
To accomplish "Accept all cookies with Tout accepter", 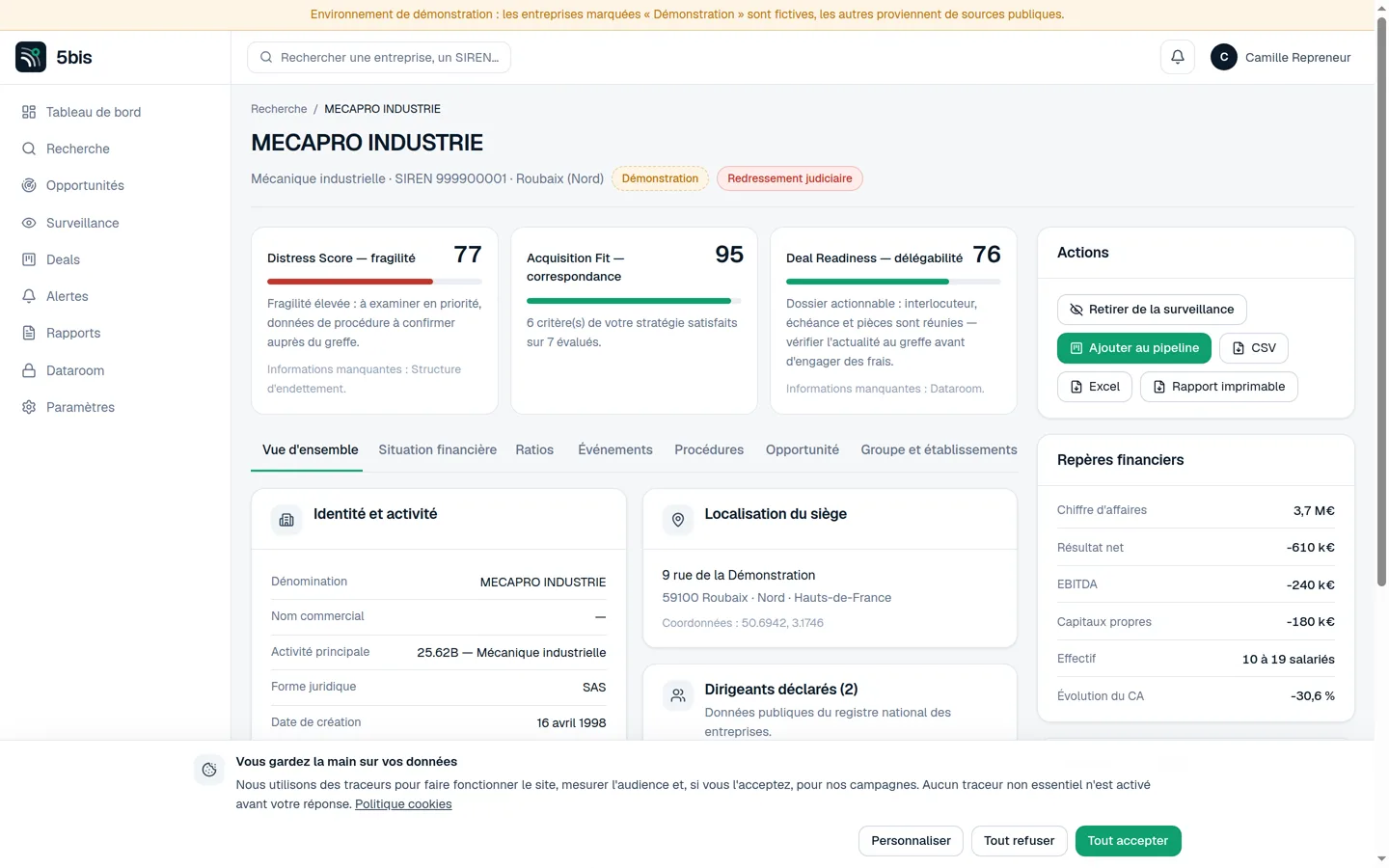I will [1128, 841].
